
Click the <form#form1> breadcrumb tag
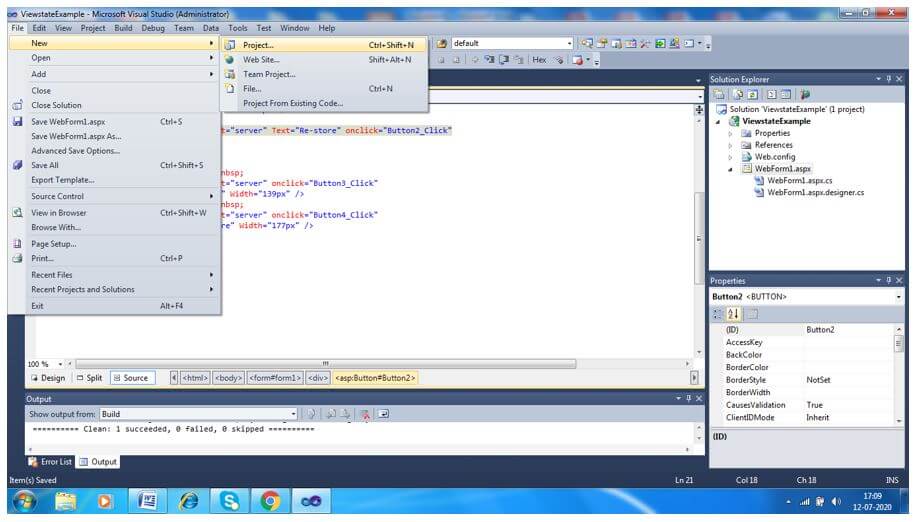coord(274,378)
